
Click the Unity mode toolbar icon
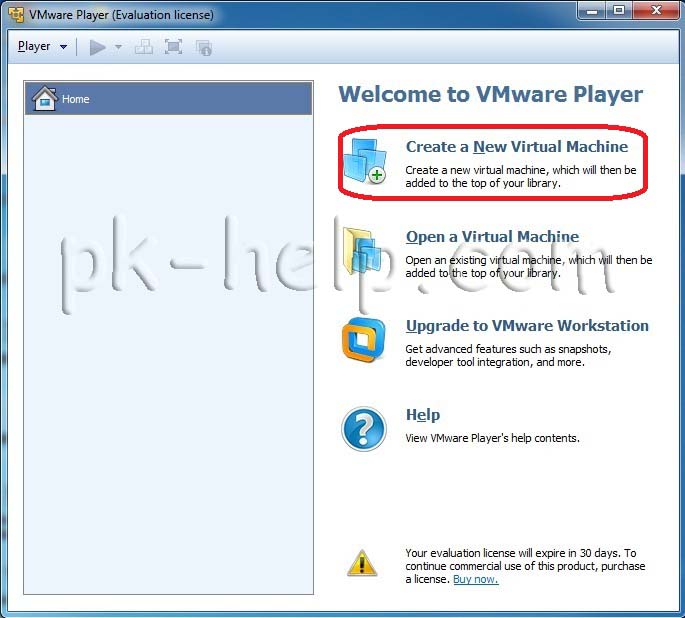204,48
